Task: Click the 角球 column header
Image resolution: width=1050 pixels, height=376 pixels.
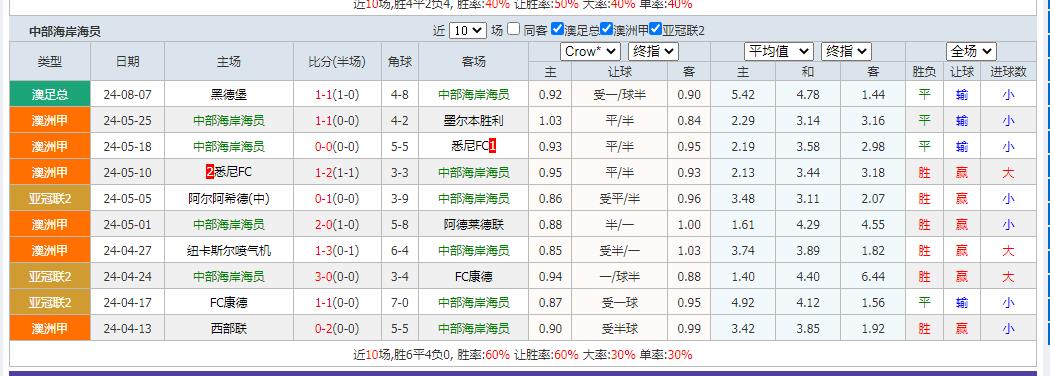Action: (400, 62)
